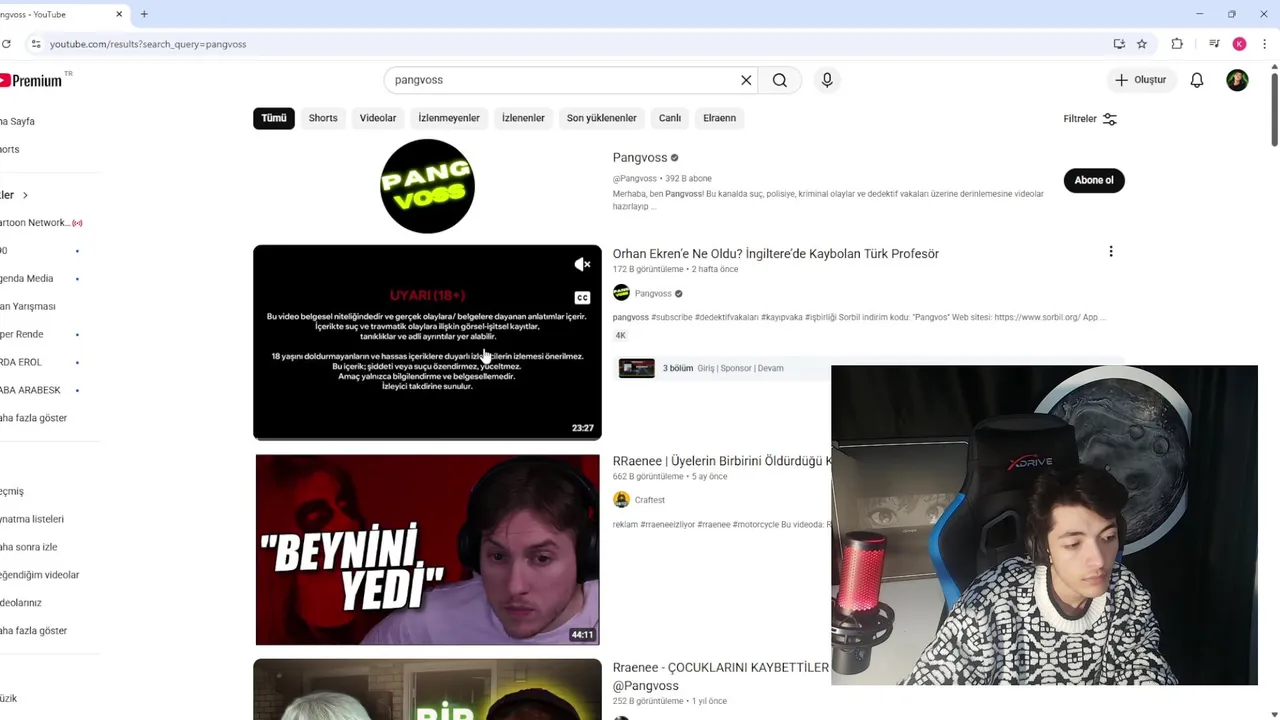This screenshot has height=720, width=1280.
Task: Open the account avatar menu
Action: (1237, 80)
